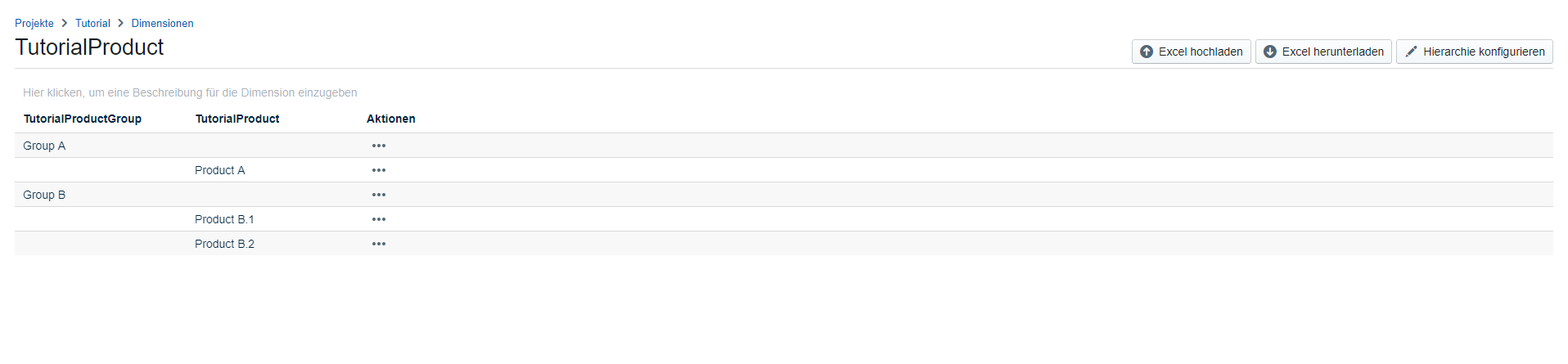
Task: Open Dimensionen breadcrumb link
Action: click(x=162, y=23)
